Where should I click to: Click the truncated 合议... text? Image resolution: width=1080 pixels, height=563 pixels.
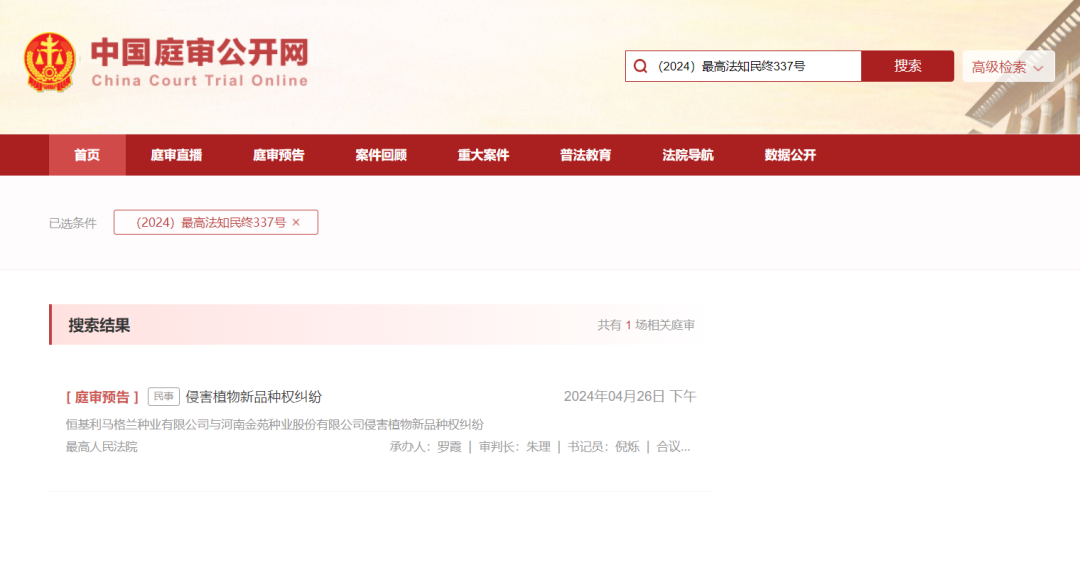tap(673, 447)
